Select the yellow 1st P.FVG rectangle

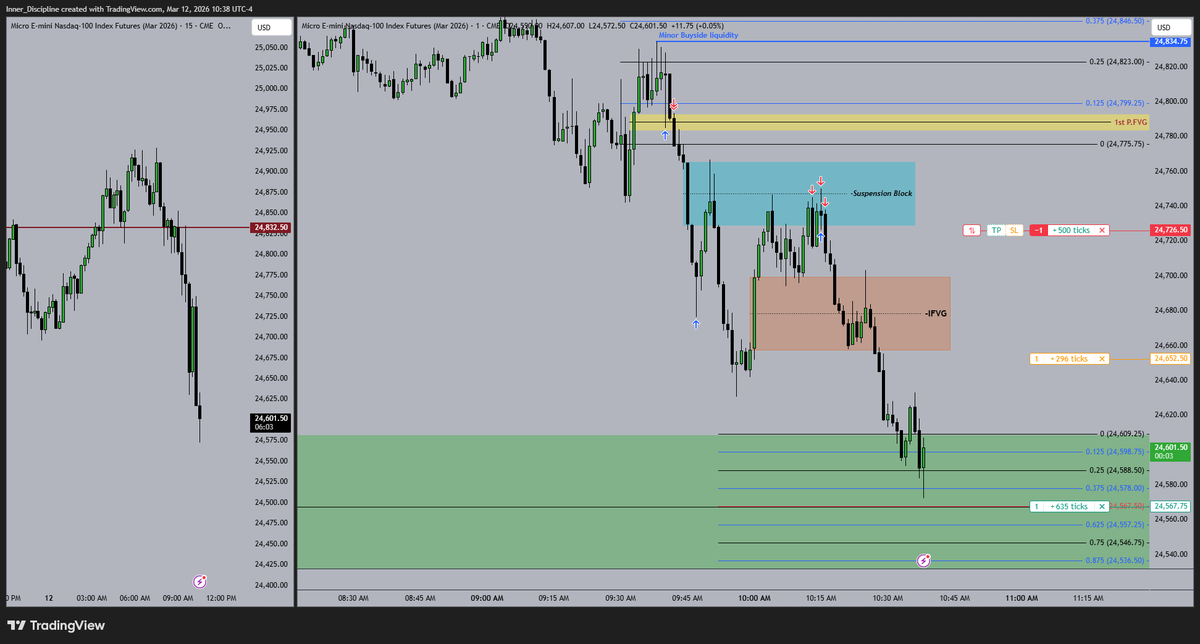tap(890, 122)
